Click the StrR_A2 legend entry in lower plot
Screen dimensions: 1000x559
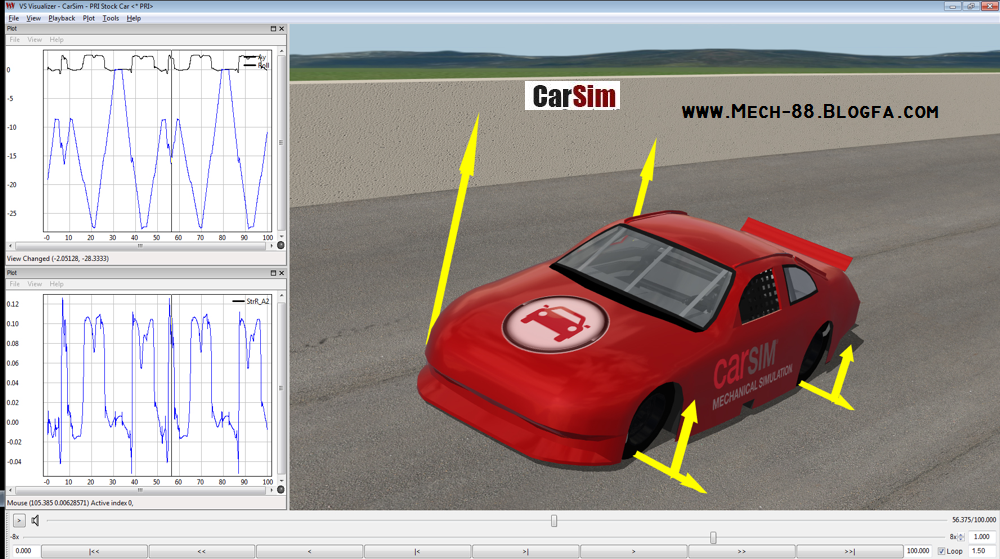(x=251, y=301)
